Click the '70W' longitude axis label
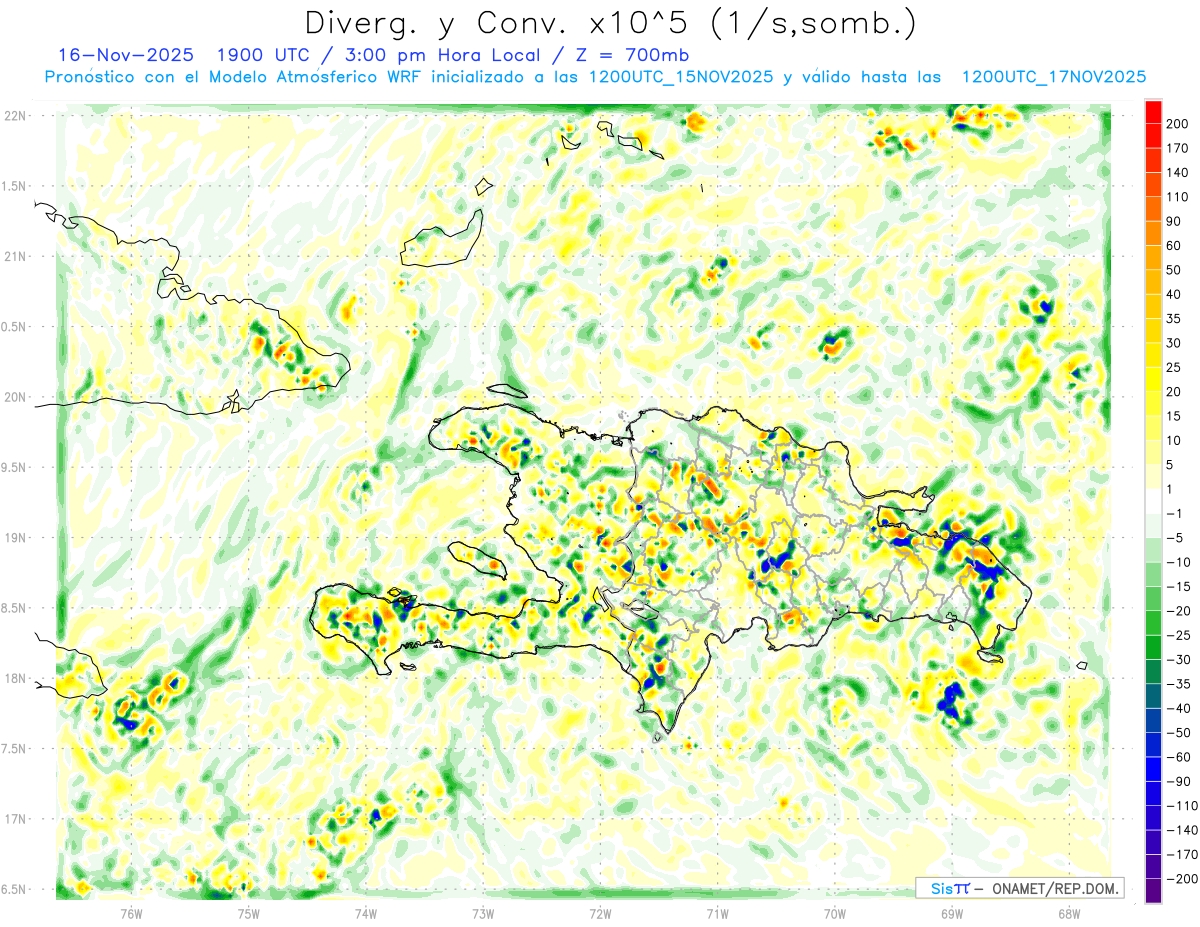This screenshot has width=1200, height=927. tap(835, 913)
